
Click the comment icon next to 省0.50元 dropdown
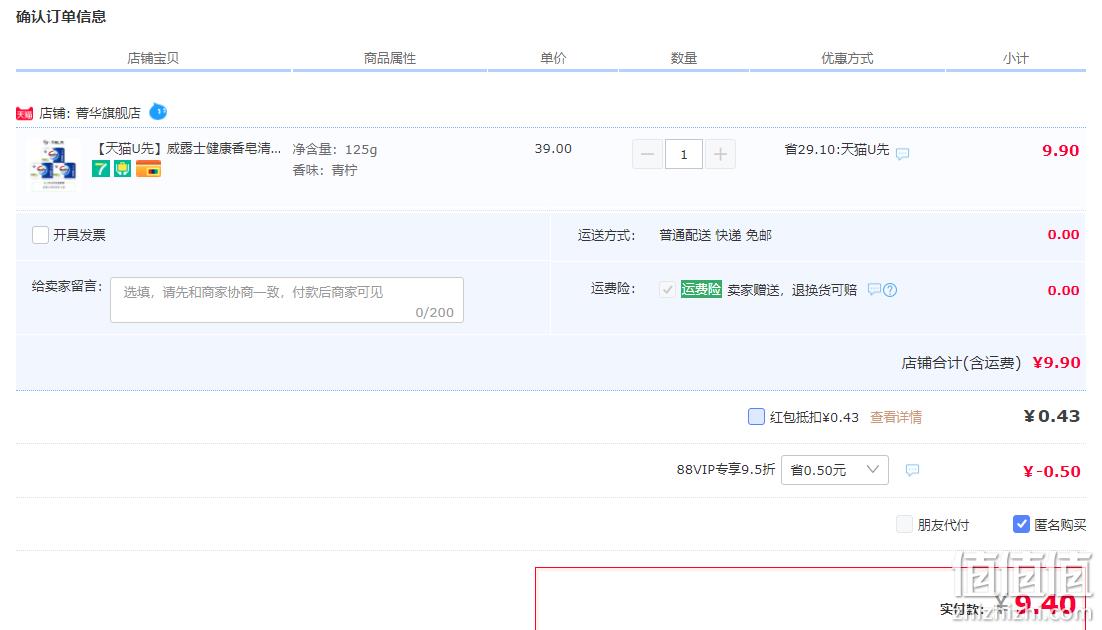(x=912, y=470)
